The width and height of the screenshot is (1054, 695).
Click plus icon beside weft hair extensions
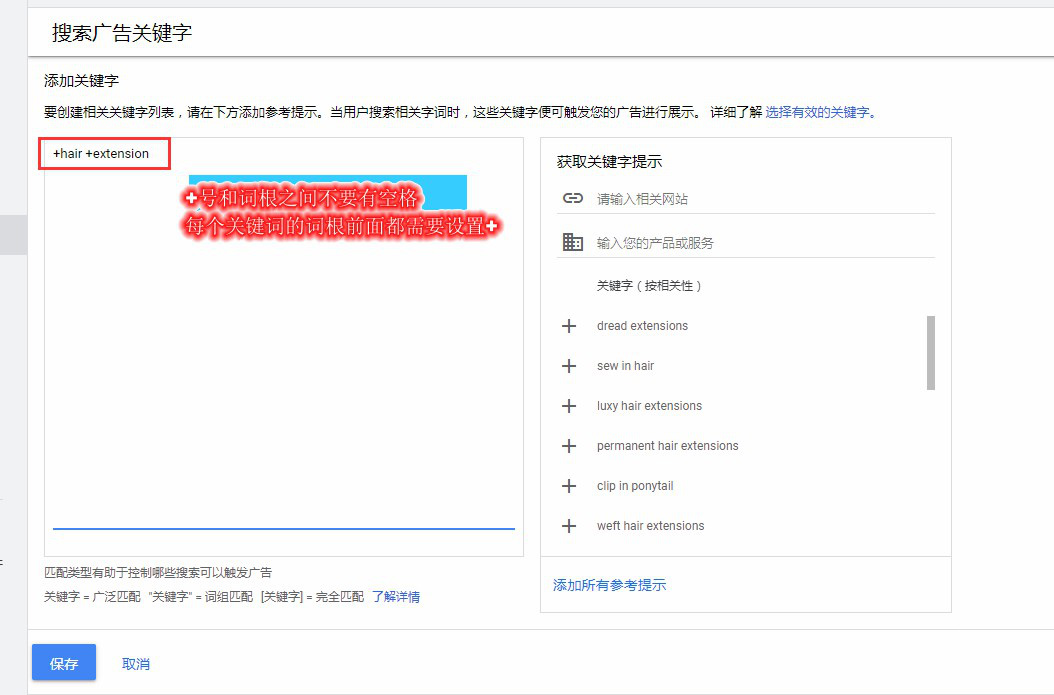[569, 526]
